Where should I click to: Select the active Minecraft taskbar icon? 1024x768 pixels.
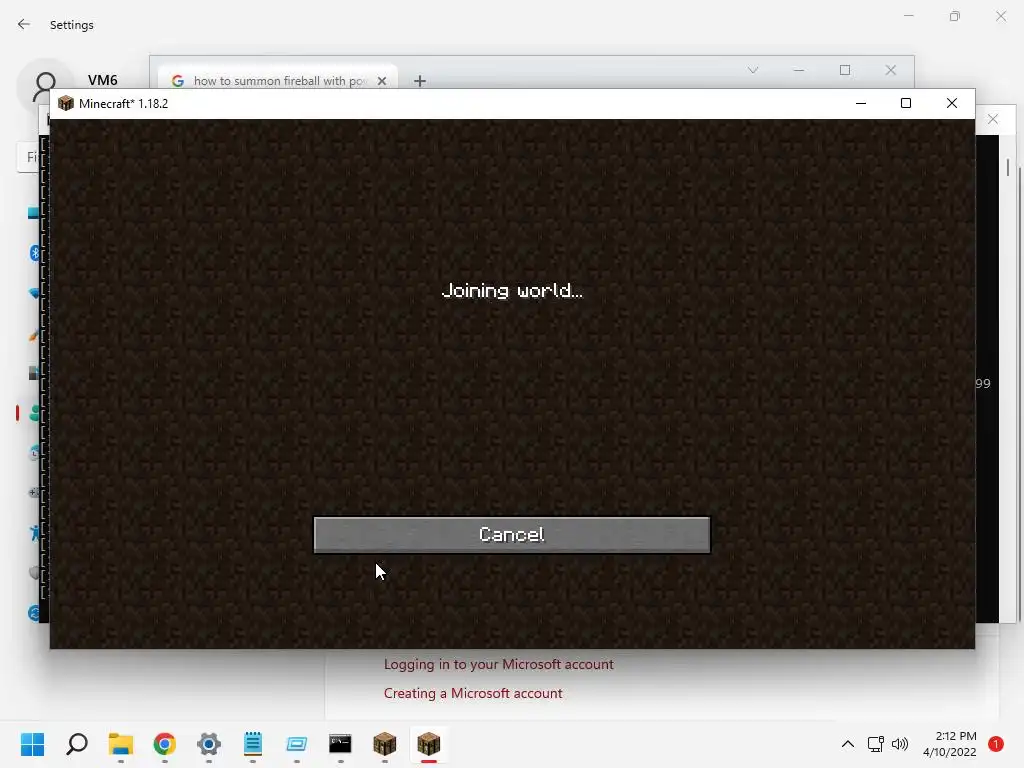click(x=428, y=744)
